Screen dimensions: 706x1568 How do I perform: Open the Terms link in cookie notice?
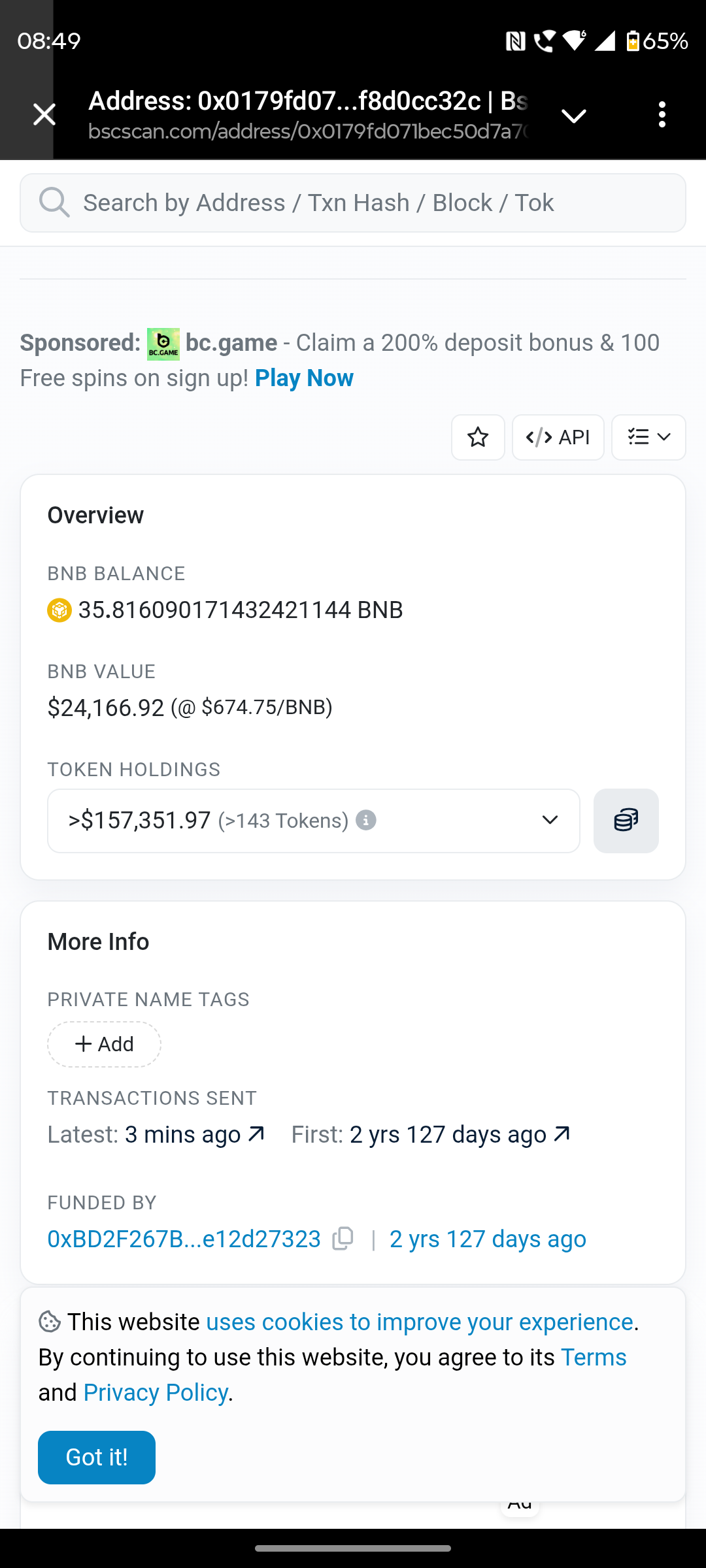tap(594, 1358)
